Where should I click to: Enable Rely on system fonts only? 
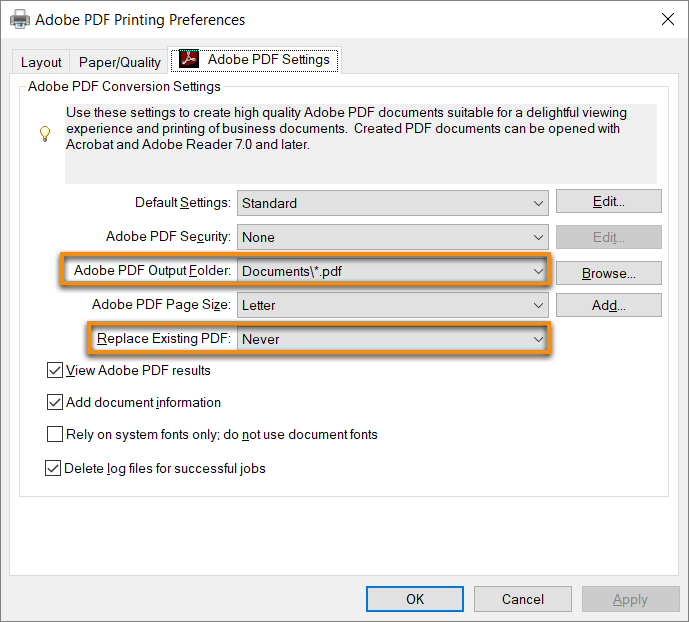(55, 435)
